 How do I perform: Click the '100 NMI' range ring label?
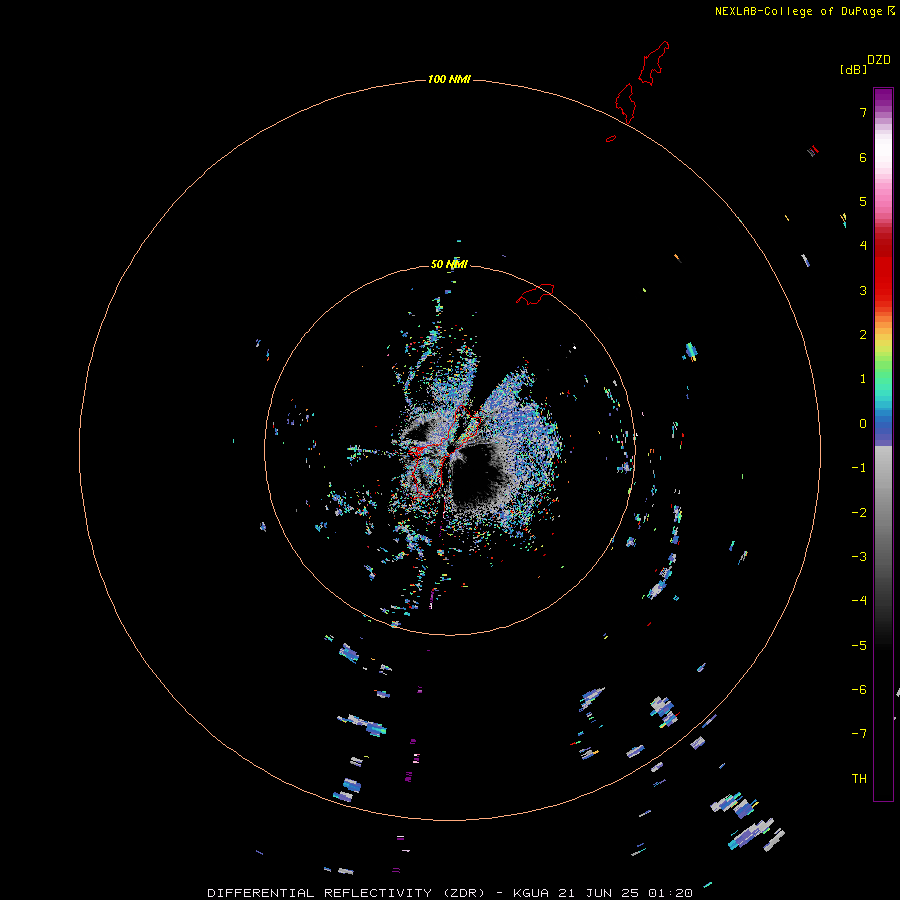click(x=449, y=79)
